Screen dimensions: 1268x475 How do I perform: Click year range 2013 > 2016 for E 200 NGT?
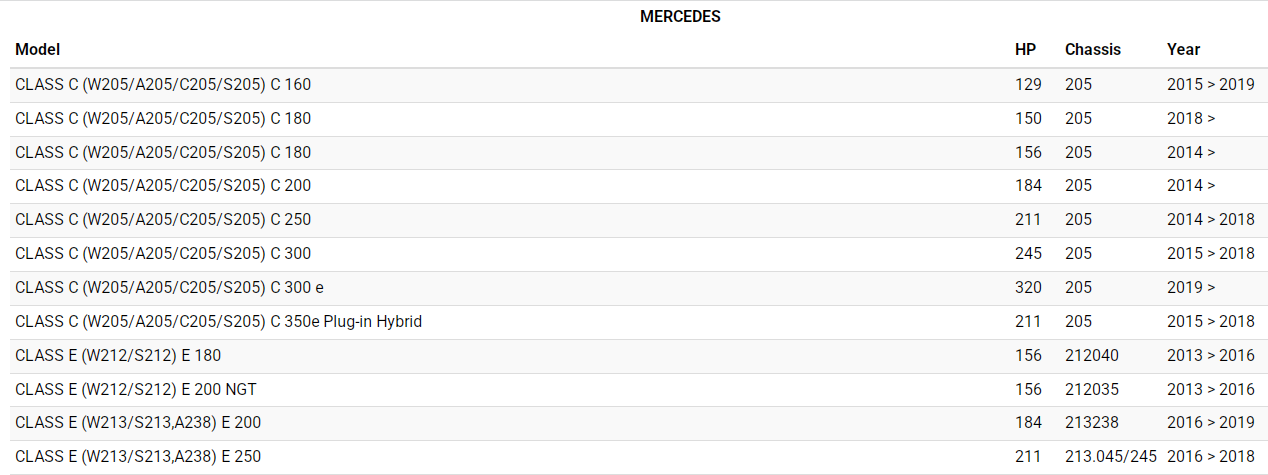[1210, 390]
